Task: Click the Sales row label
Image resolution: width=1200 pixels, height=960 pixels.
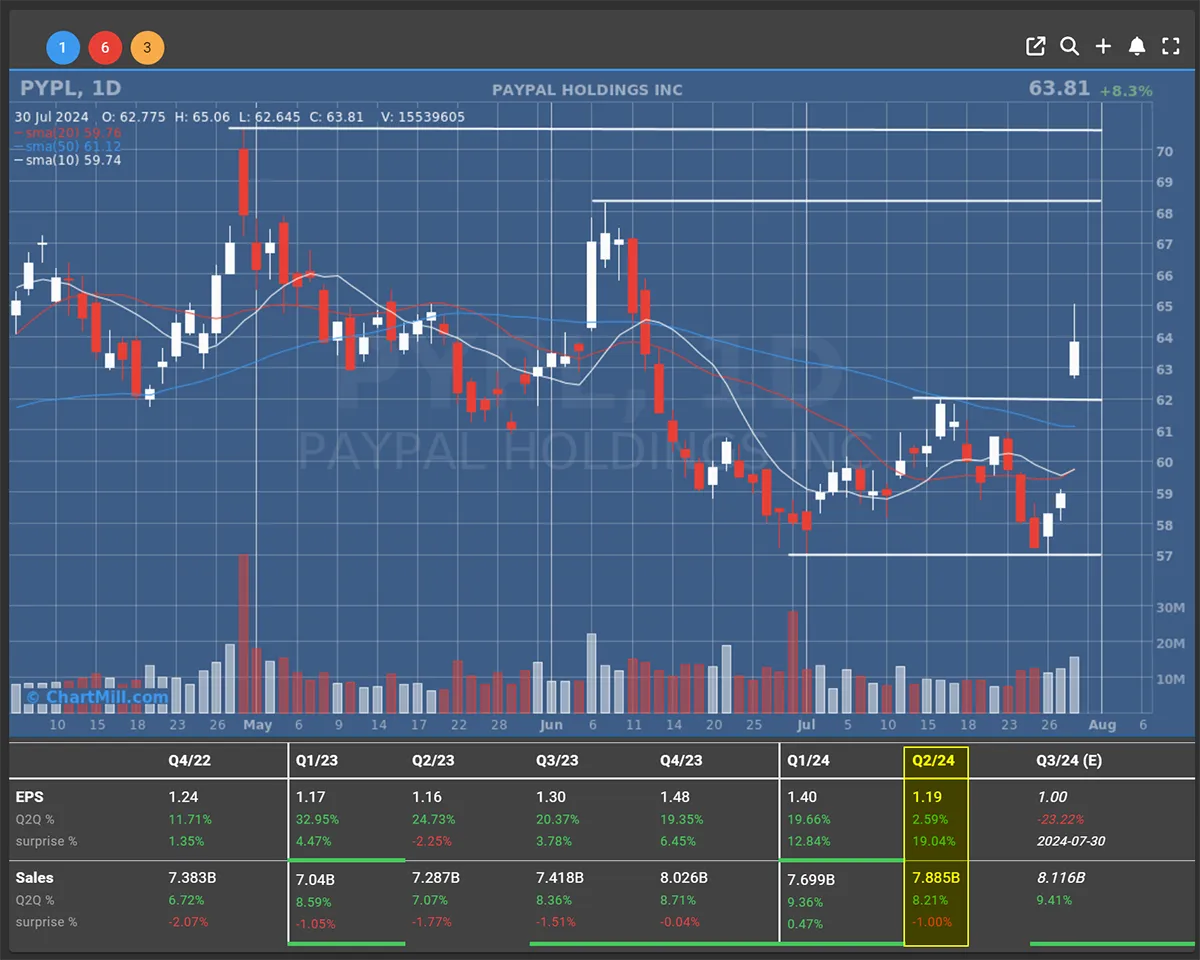Action: (x=35, y=877)
